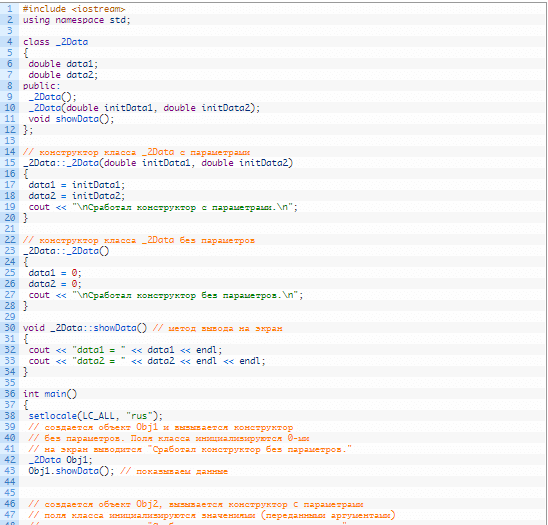
Task: Click 'int main()' line
Action: coord(50,394)
